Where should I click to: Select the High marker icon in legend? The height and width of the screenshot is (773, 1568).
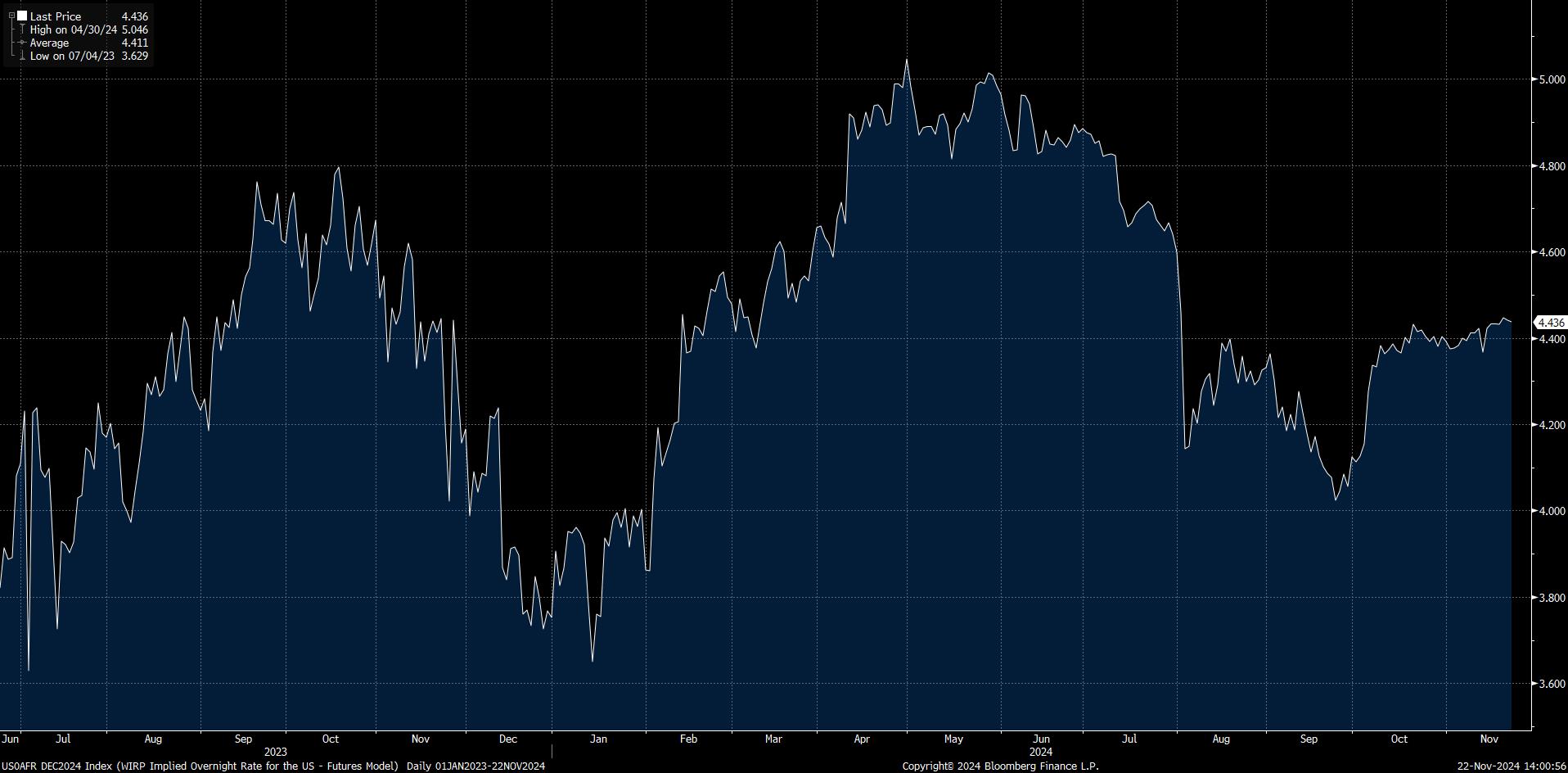click(22, 29)
